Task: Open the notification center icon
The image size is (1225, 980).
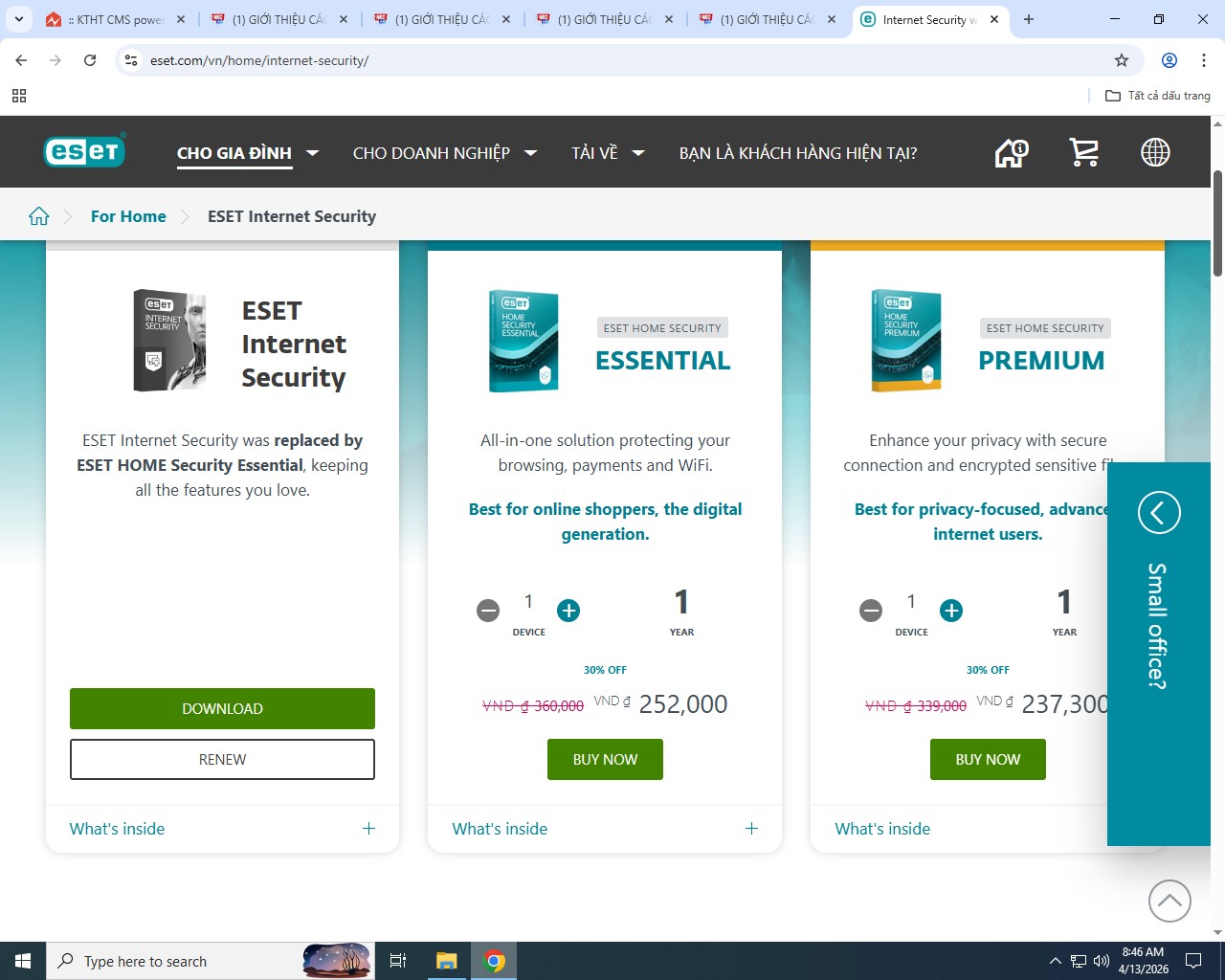Action: click(x=1193, y=961)
